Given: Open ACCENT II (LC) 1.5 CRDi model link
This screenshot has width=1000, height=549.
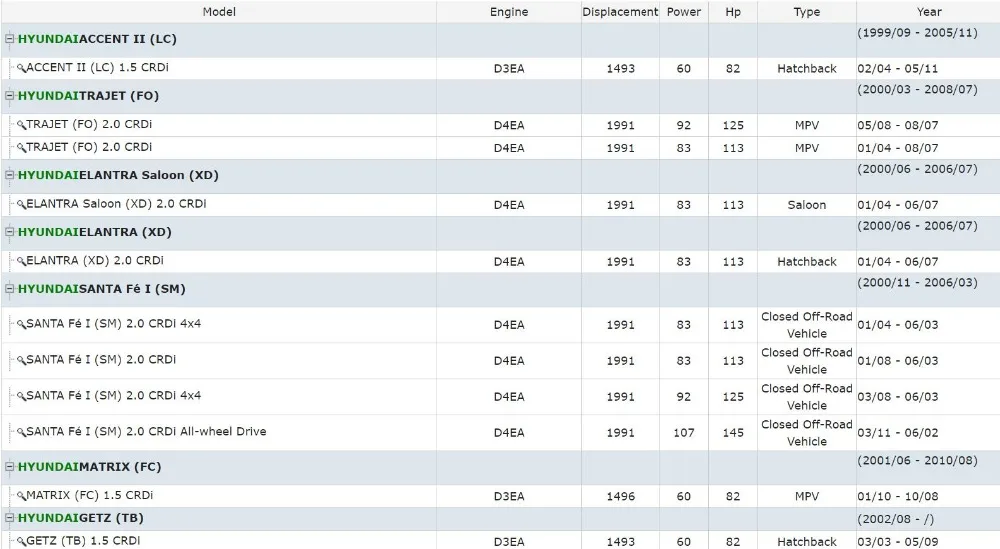Looking at the screenshot, I should pos(97,68).
